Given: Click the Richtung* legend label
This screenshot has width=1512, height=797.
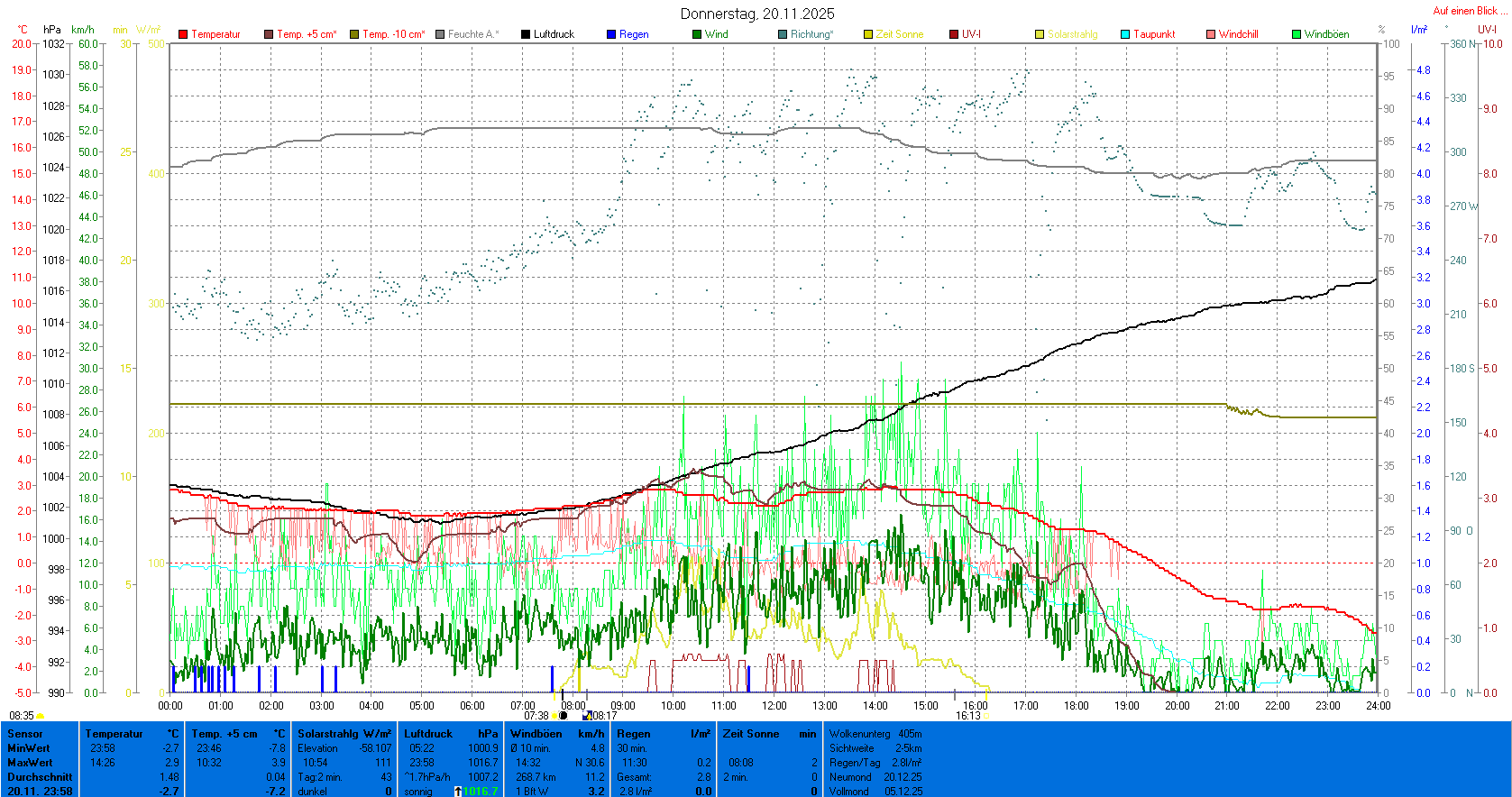Looking at the screenshot, I should (x=811, y=34).
